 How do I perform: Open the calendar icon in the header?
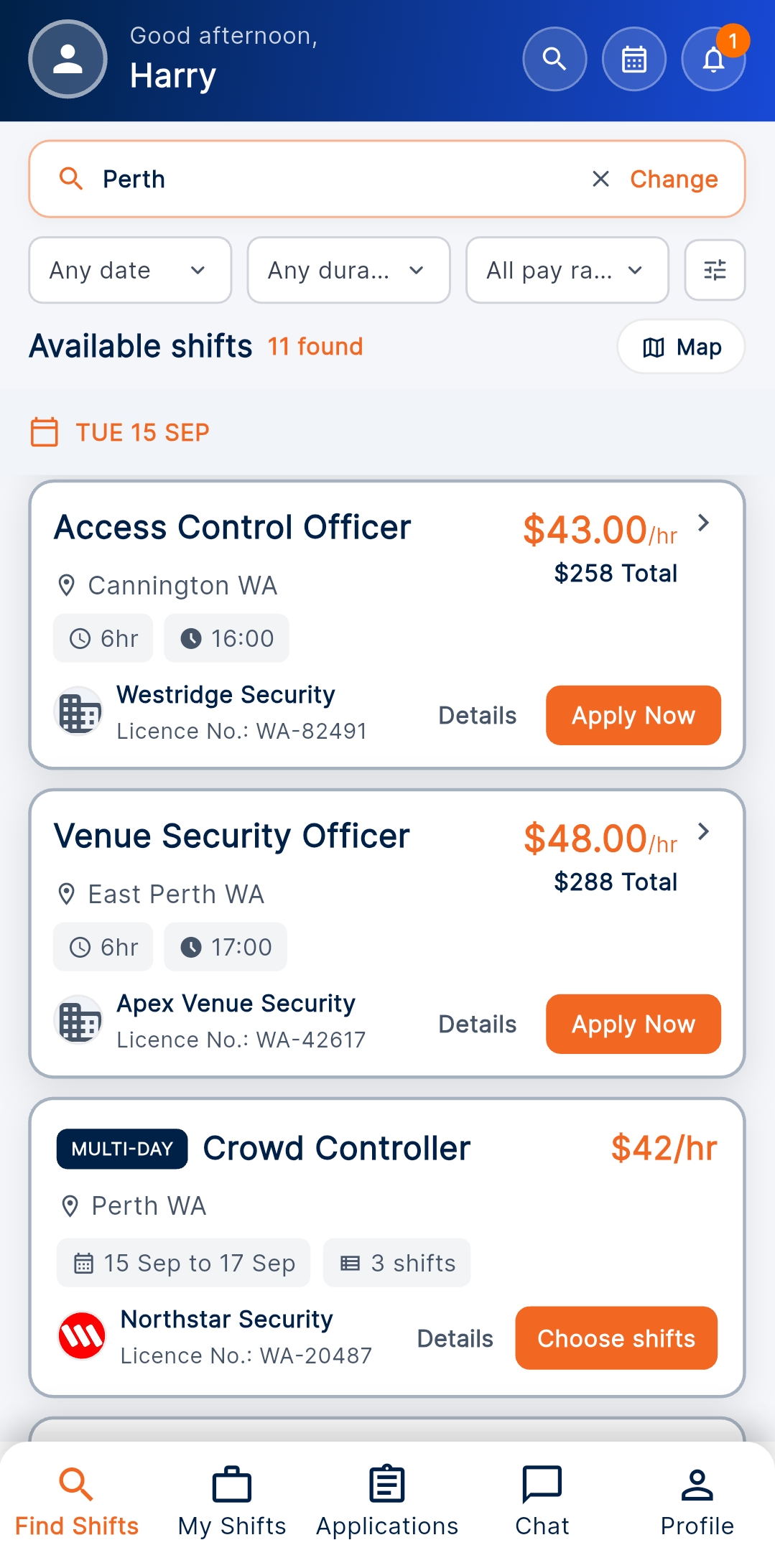(634, 59)
